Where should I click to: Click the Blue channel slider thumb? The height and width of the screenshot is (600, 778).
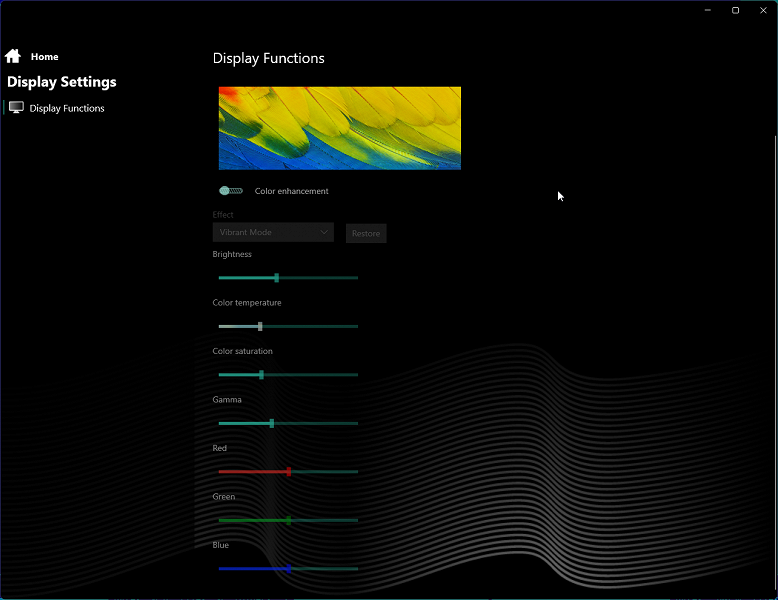[x=289, y=569]
